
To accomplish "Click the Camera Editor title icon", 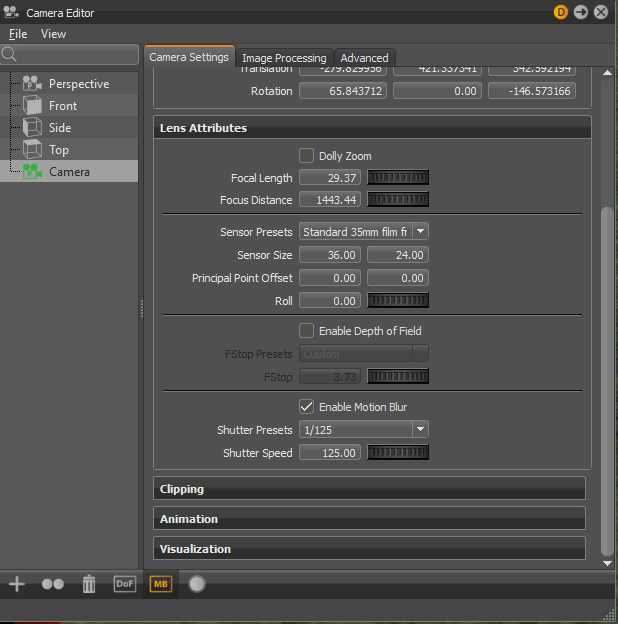I will tap(11, 12).
